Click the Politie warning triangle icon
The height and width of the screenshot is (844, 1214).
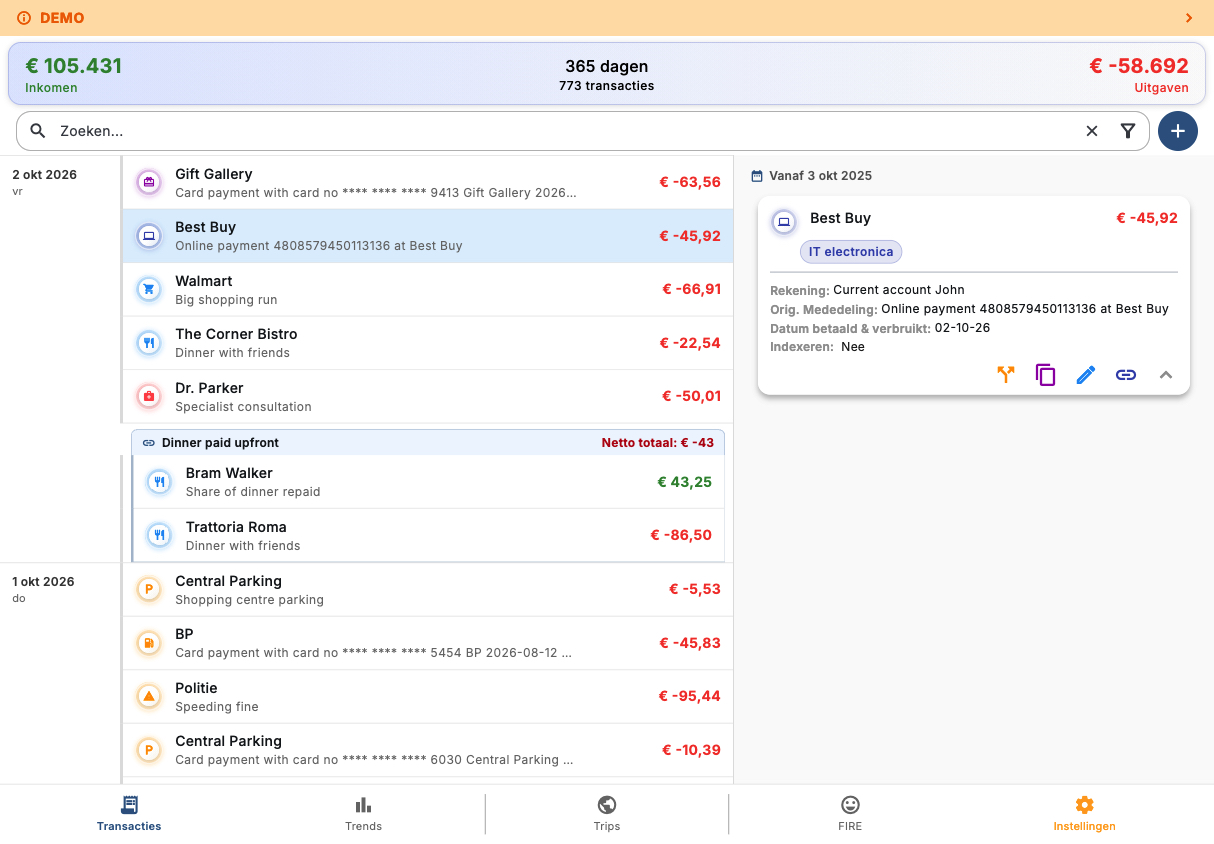pos(149,697)
